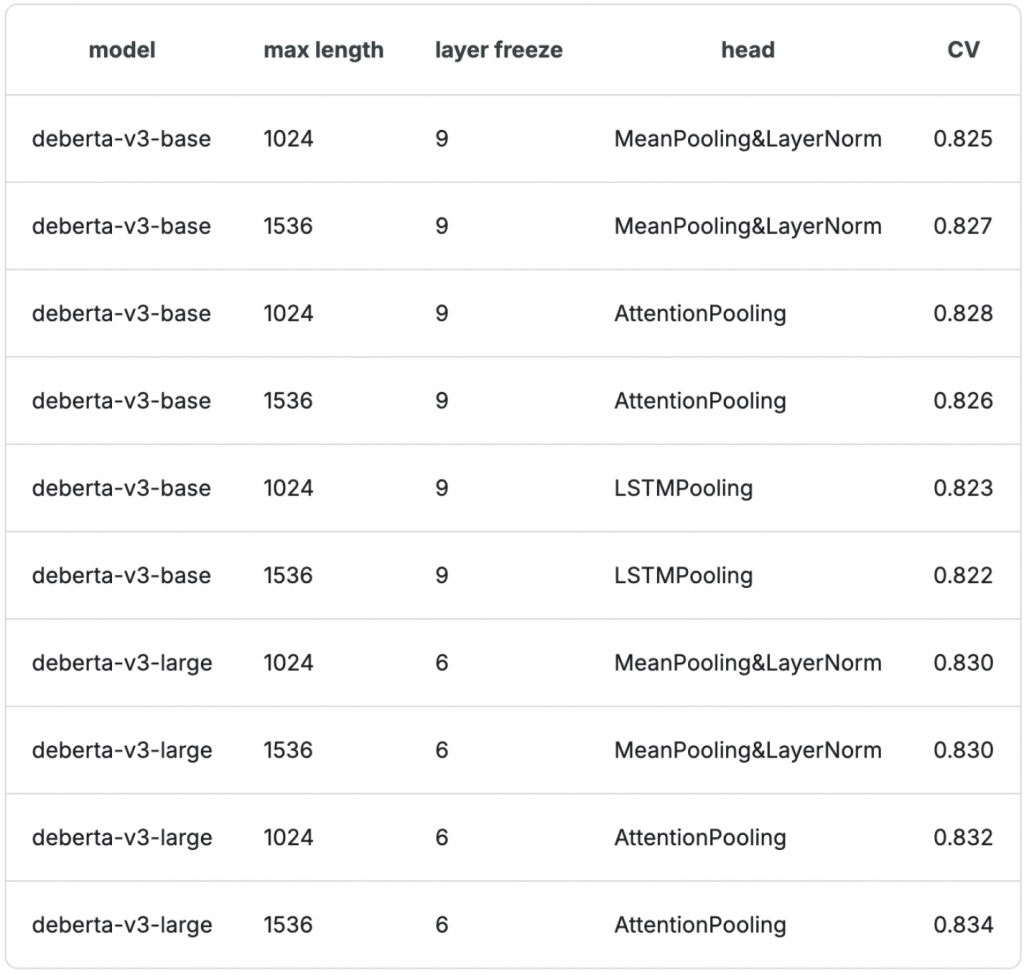The width and height of the screenshot is (1024, 975).
Task: Click the 0.823 CV value
Action: 963,488
